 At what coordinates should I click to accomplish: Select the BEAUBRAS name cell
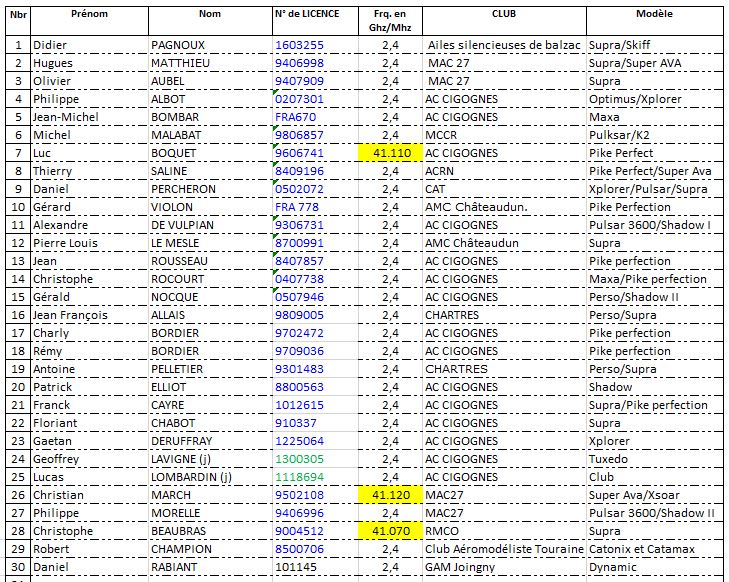[x=210, y=531]
